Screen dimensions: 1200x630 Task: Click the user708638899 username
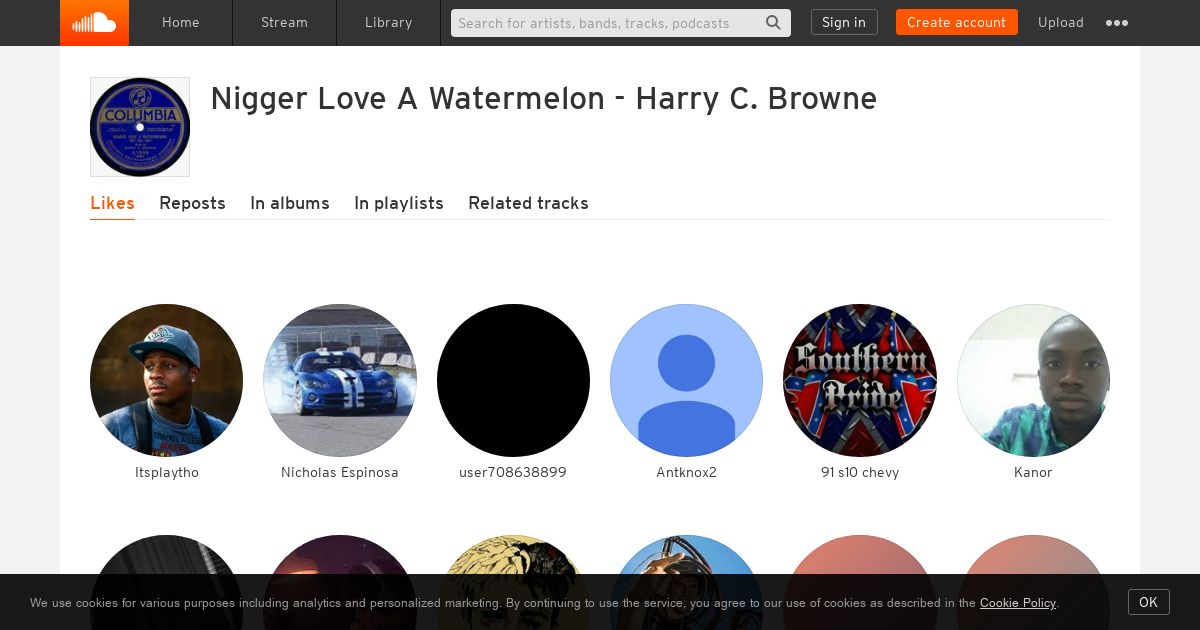click(513, 473)
